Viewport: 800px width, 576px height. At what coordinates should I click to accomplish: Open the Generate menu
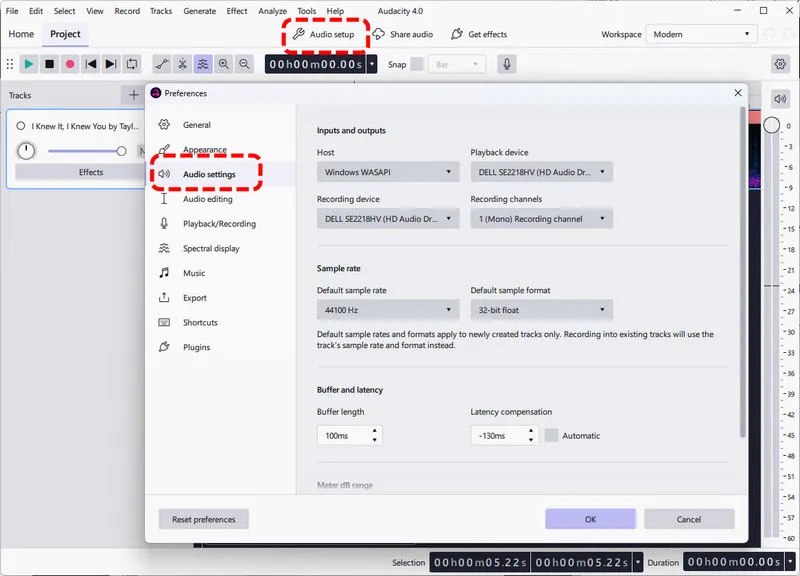tap(199, 11)
